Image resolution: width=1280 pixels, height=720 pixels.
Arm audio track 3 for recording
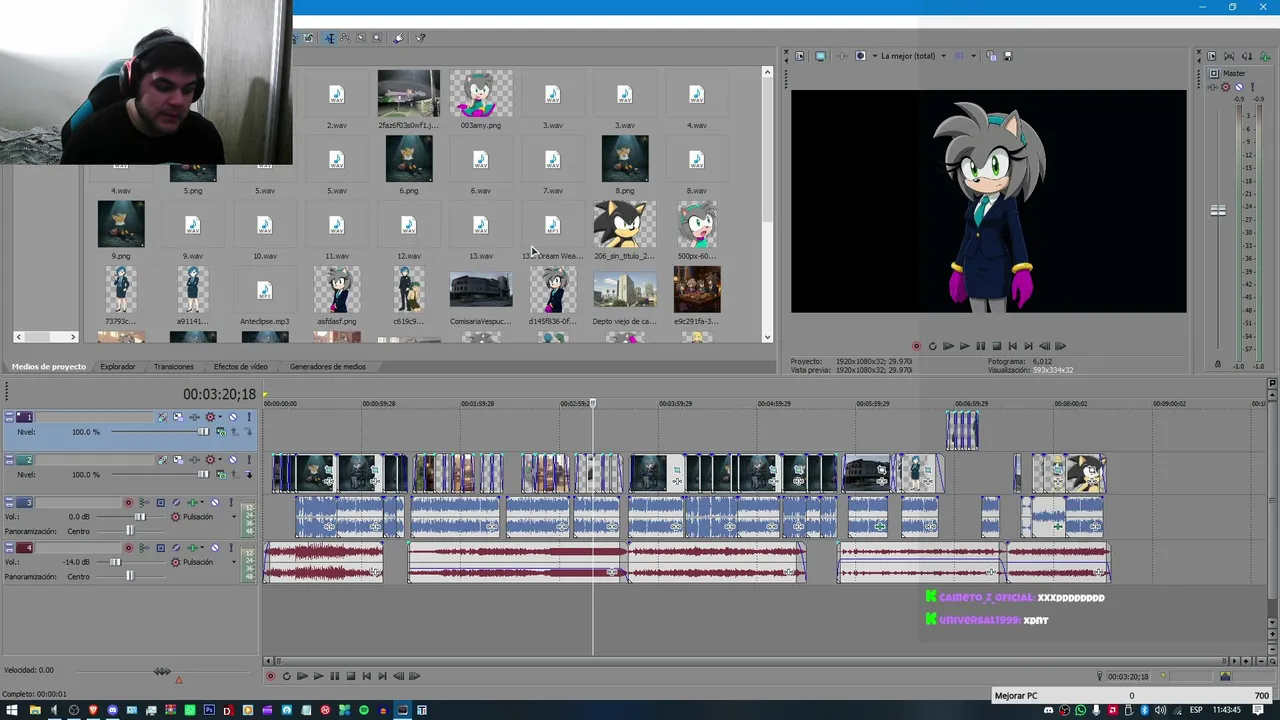click(x=128, y=503)
